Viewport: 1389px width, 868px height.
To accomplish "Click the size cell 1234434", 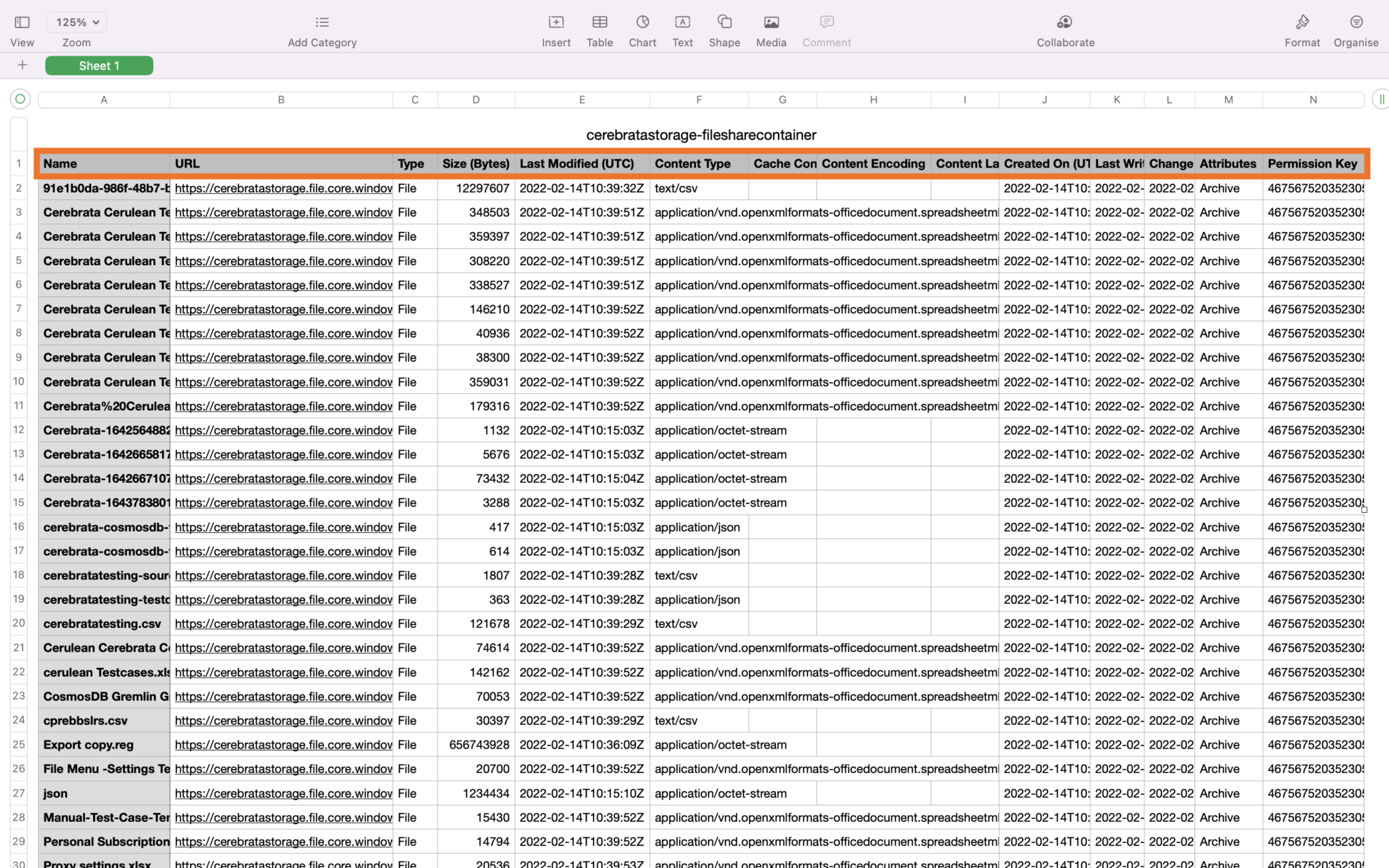I will [476, 793].
